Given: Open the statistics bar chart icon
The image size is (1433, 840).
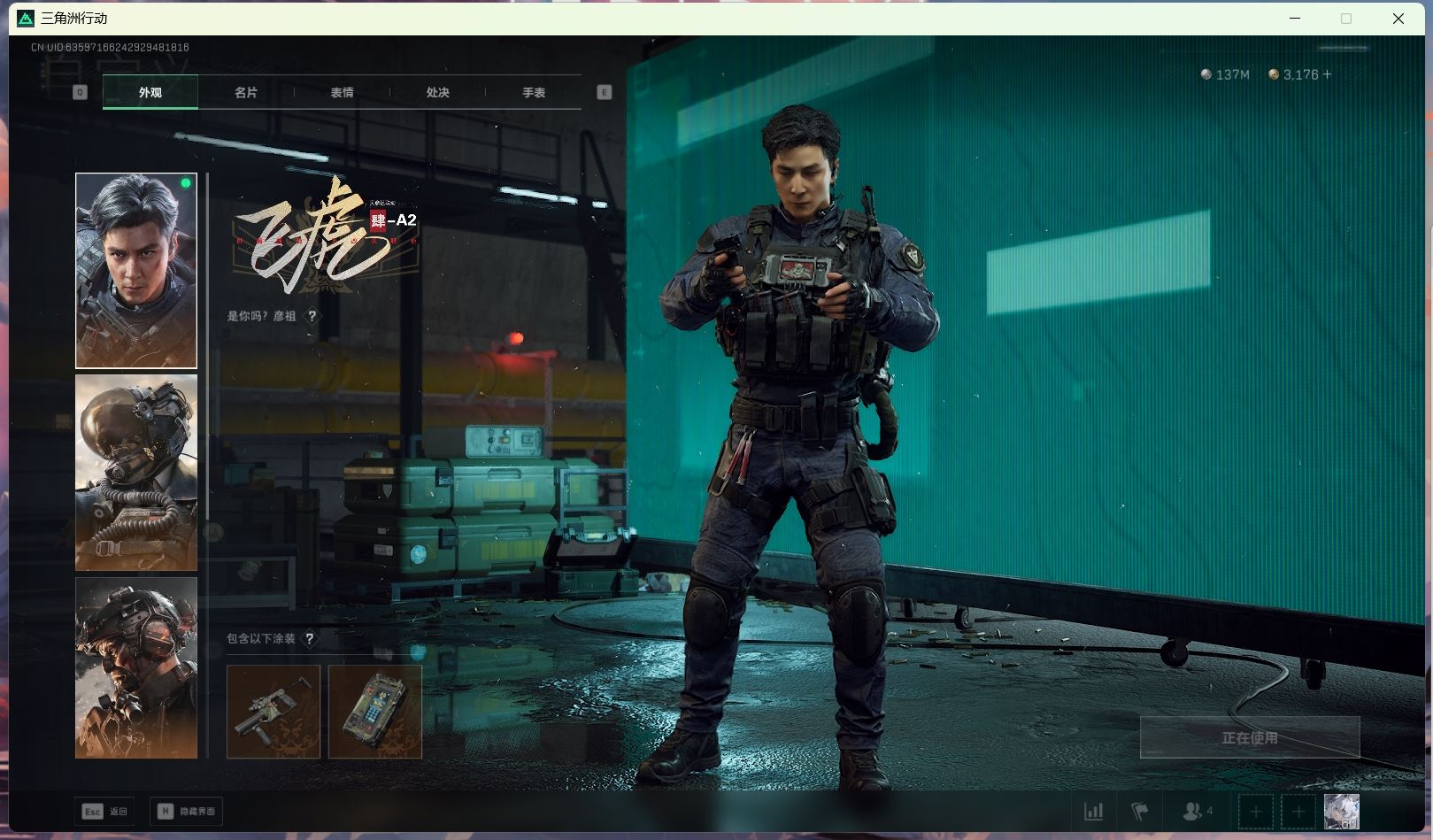Looking at the screenshot, I should (1094, 811).
